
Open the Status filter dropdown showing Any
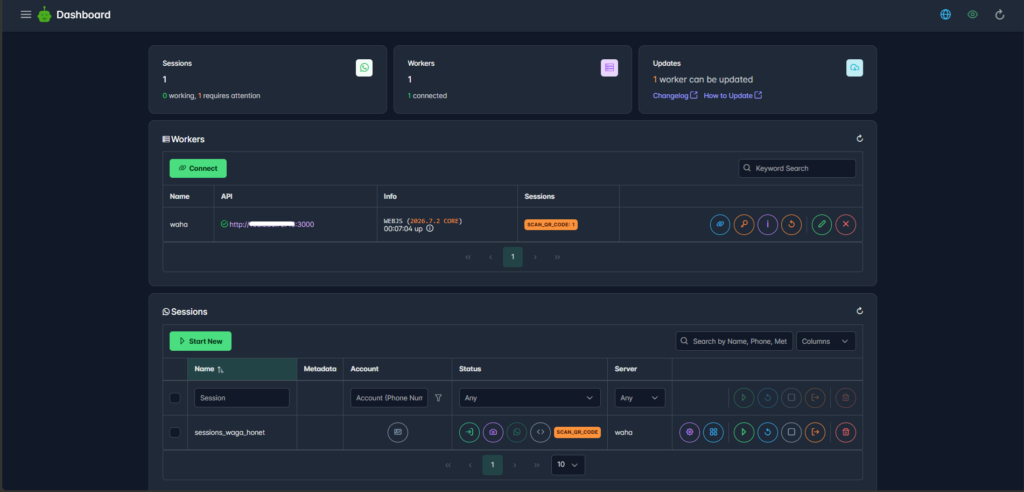[530, 398]
